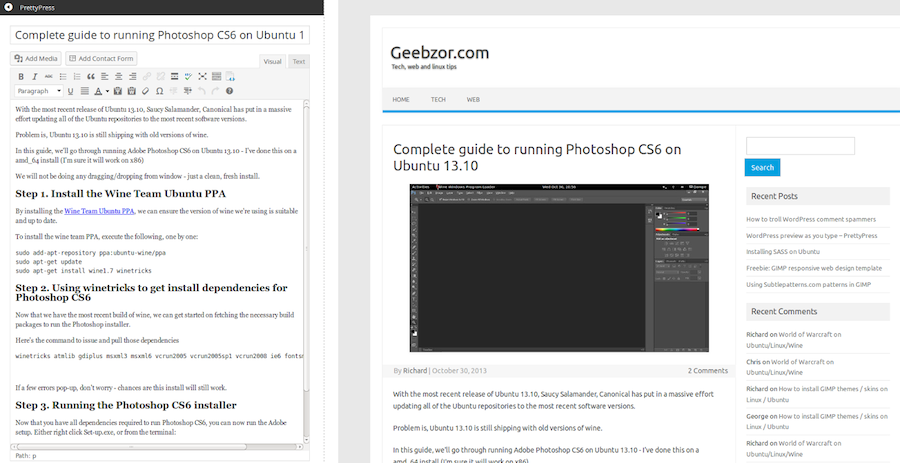This screenshot has width=900, height=463.
Task: Align text center
Action: click(119, 76)
